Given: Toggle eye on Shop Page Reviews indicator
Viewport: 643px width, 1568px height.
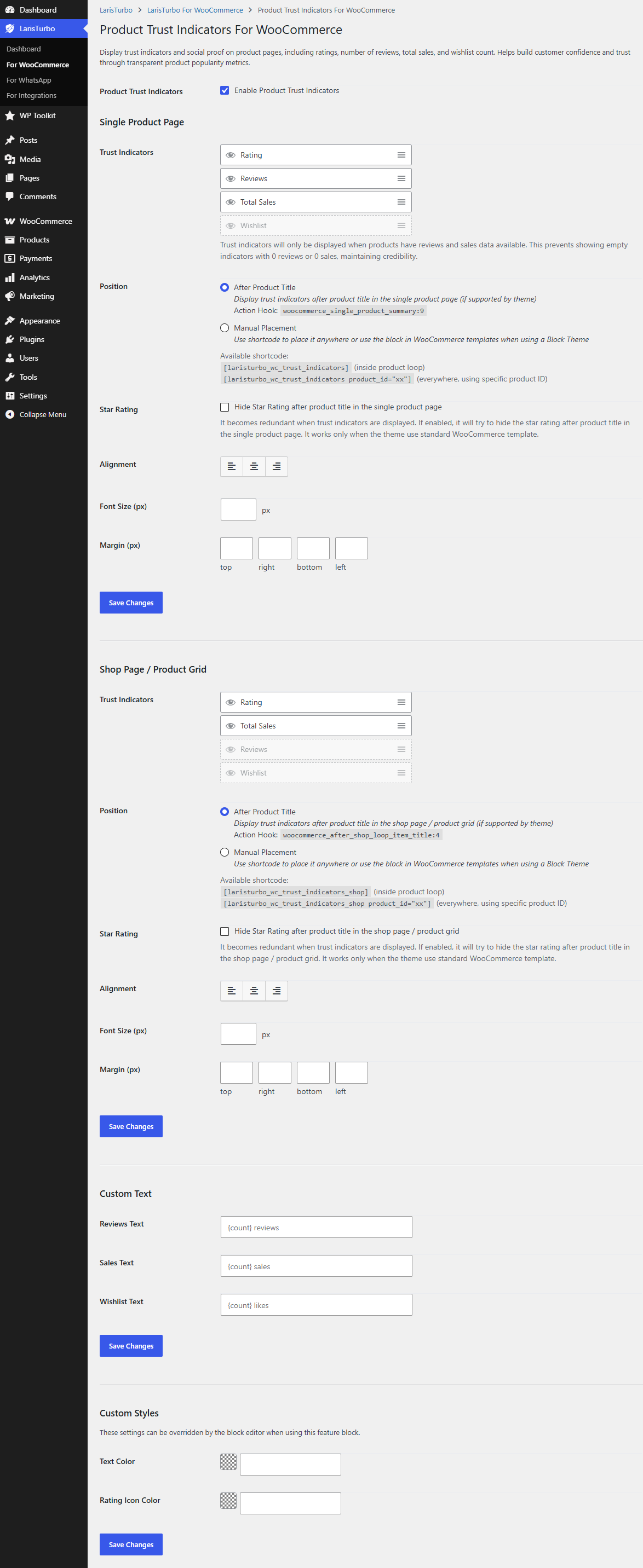Looking at the screenshot, I should (231, 749).
